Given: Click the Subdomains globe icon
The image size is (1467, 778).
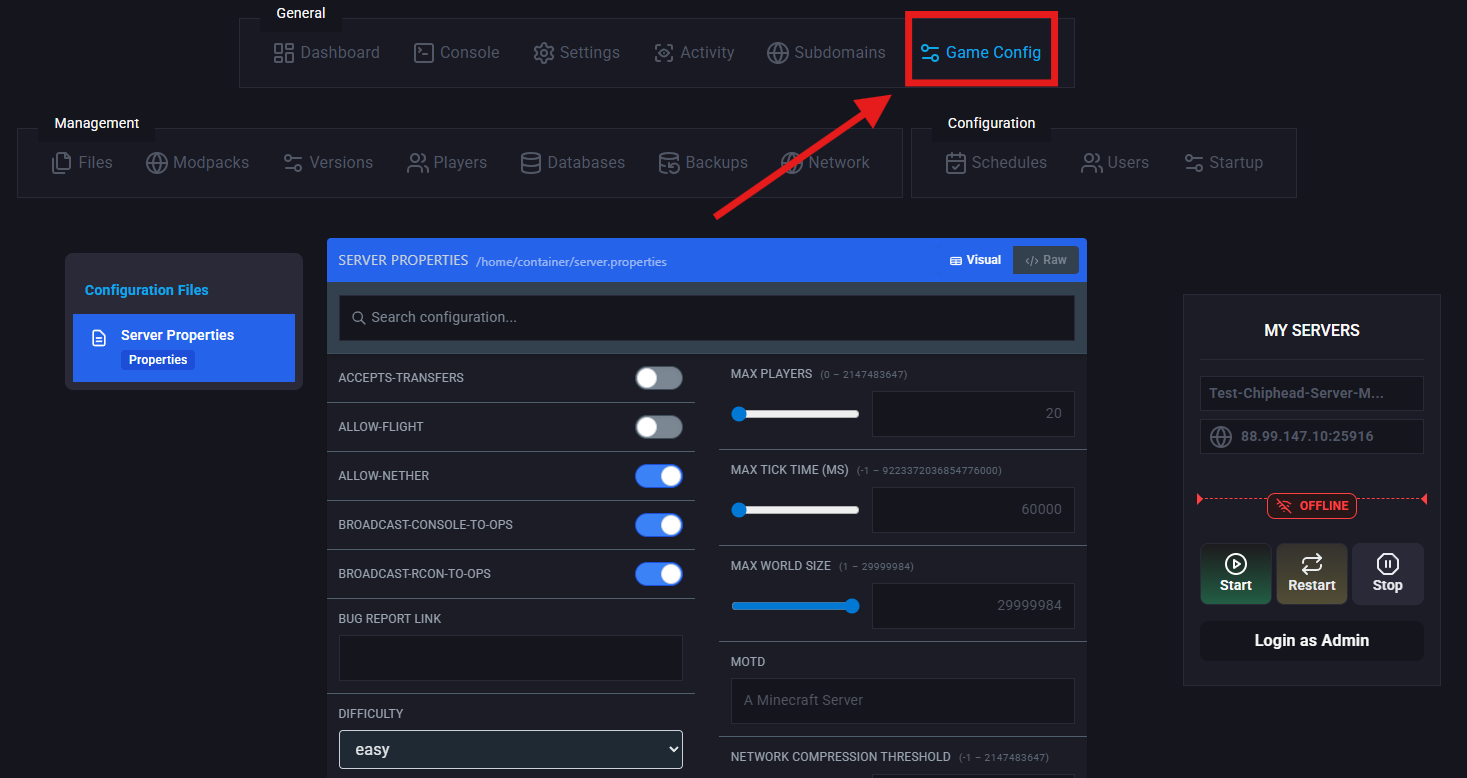Looking at the screenshot, I should (778, 53).
